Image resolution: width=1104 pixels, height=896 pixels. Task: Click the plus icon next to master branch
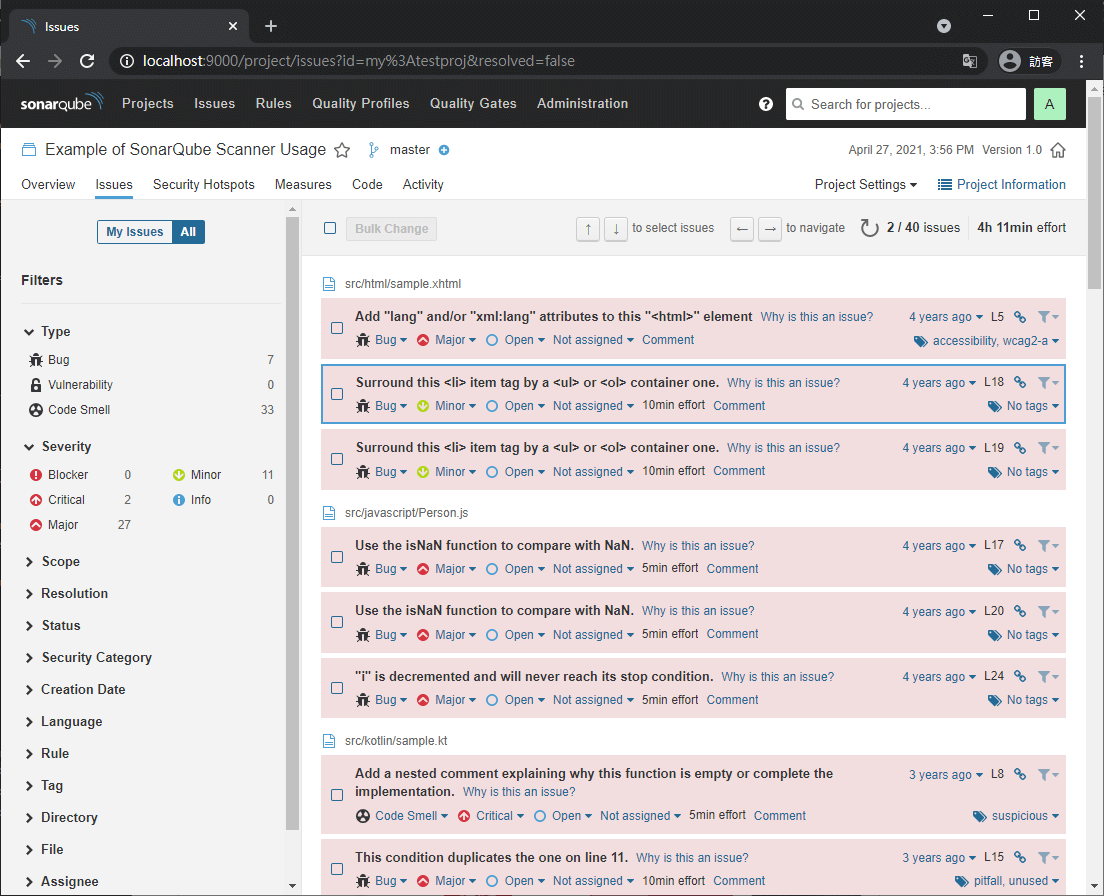click(444, 150)
